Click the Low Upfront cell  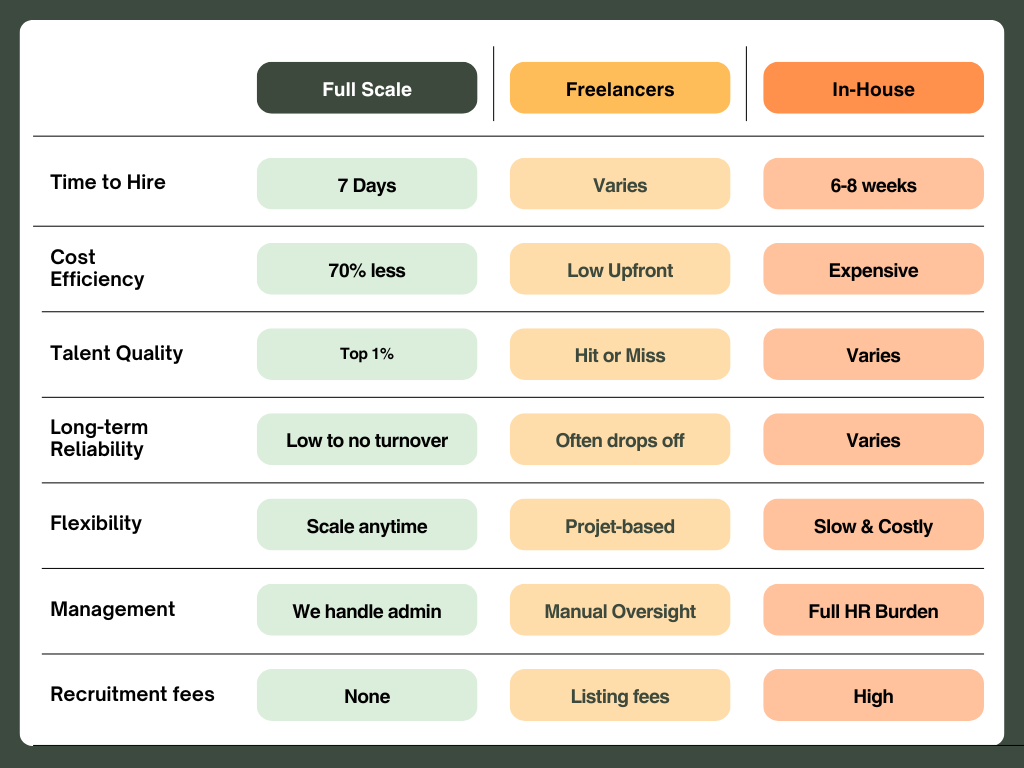(620, 269)
